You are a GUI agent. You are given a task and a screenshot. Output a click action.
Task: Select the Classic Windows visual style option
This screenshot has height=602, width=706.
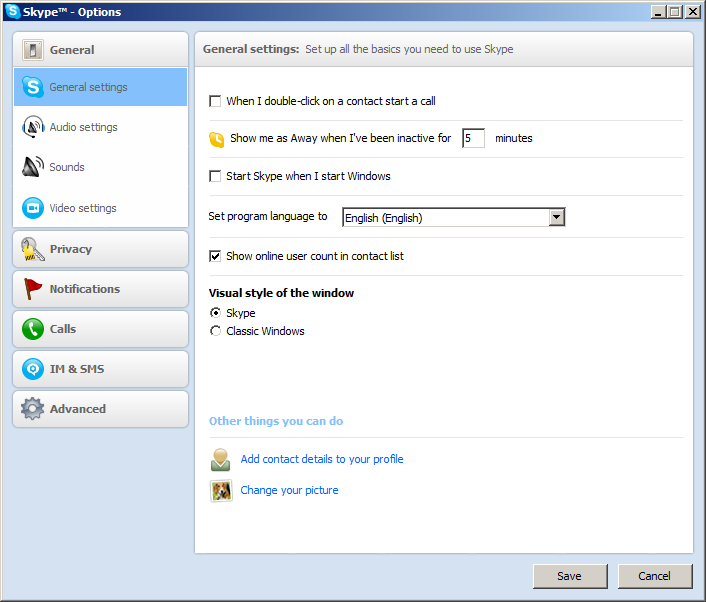[216, 331]
